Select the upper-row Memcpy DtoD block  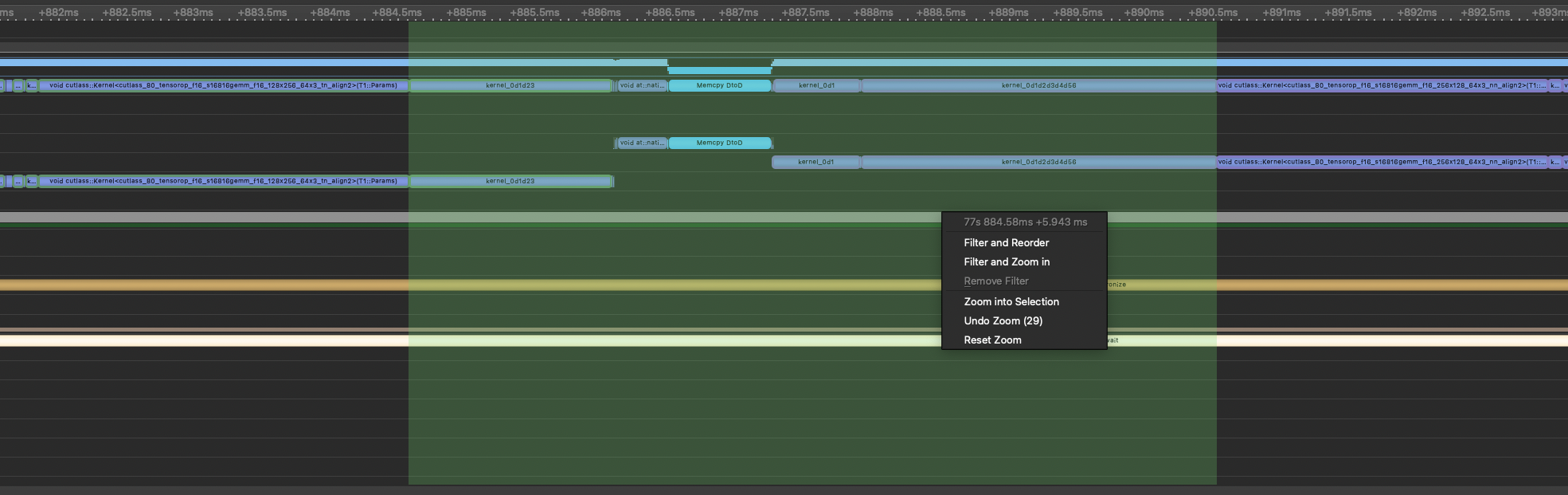pos(720,85)
